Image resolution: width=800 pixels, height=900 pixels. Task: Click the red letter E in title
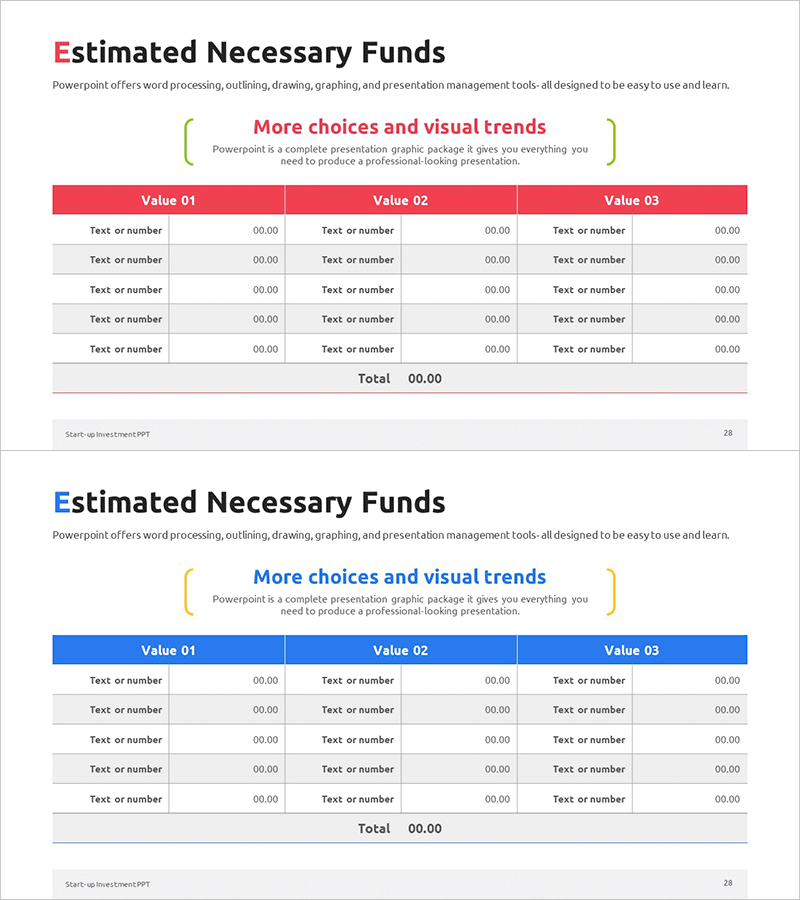click(61, 52)
